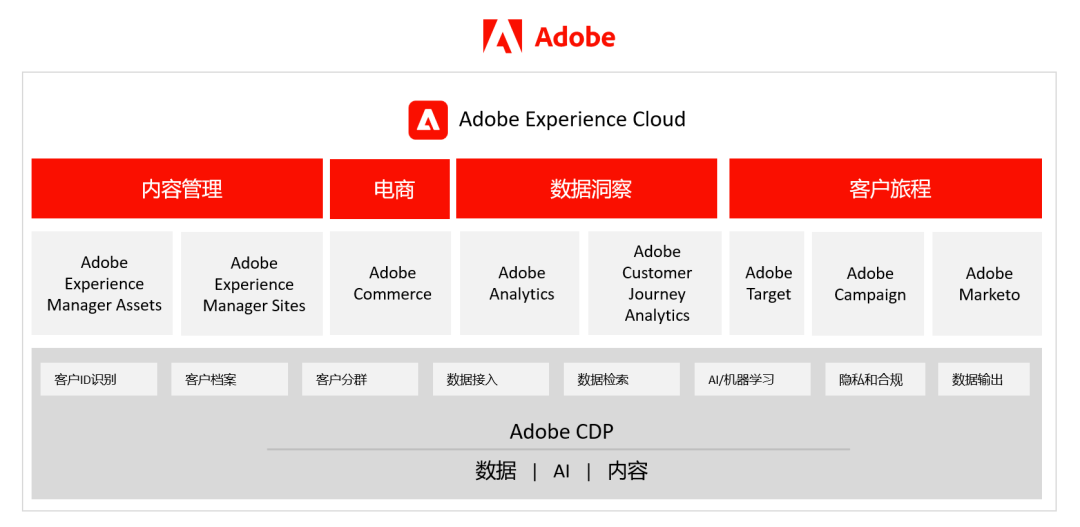Image resolution: width=1080 pixels, height=527 pixels.
Task: Select the Adobe Target tile
Action: coord(767,284)
